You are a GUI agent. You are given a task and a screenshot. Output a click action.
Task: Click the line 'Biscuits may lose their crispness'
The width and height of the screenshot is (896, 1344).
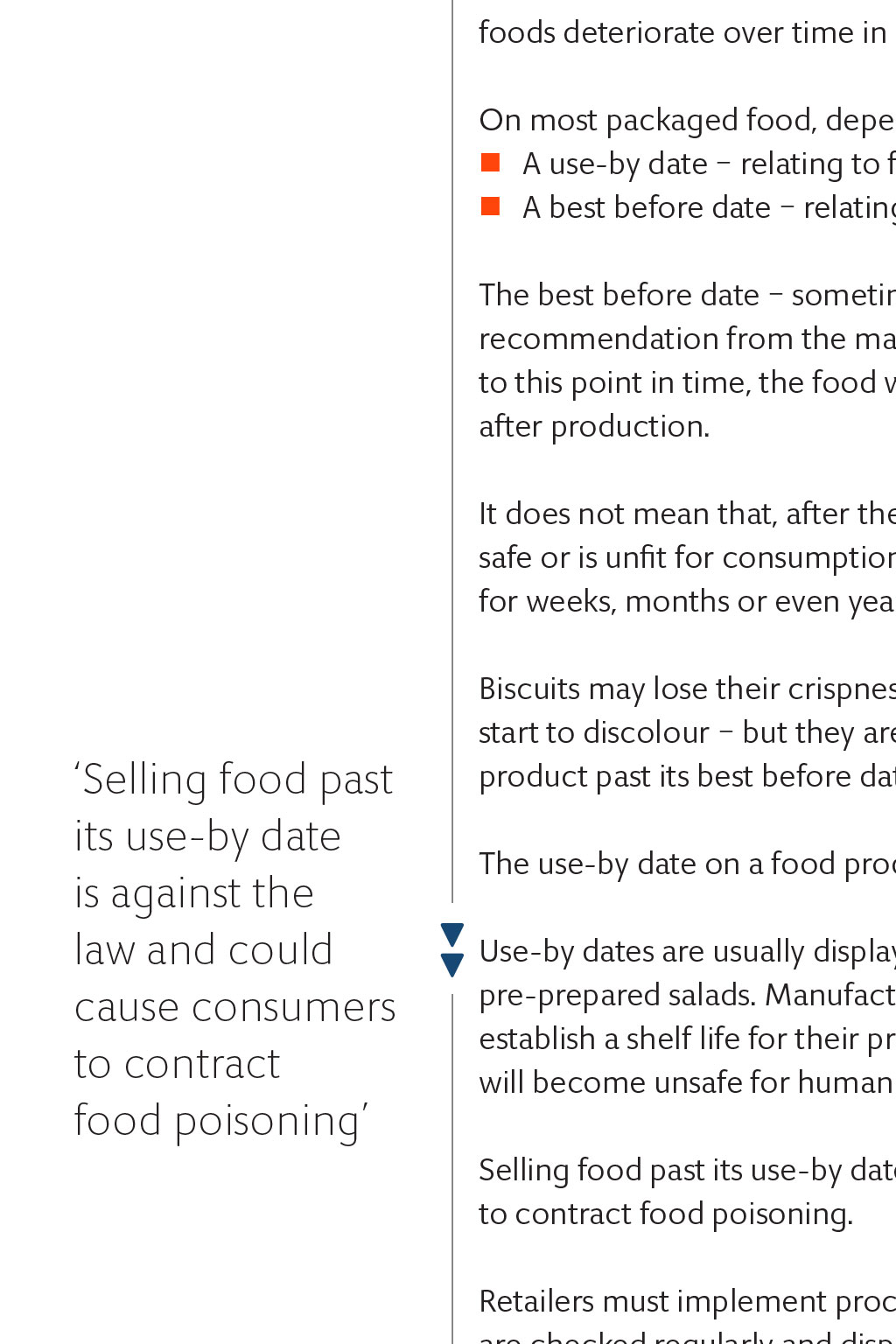tap(688, 689)
